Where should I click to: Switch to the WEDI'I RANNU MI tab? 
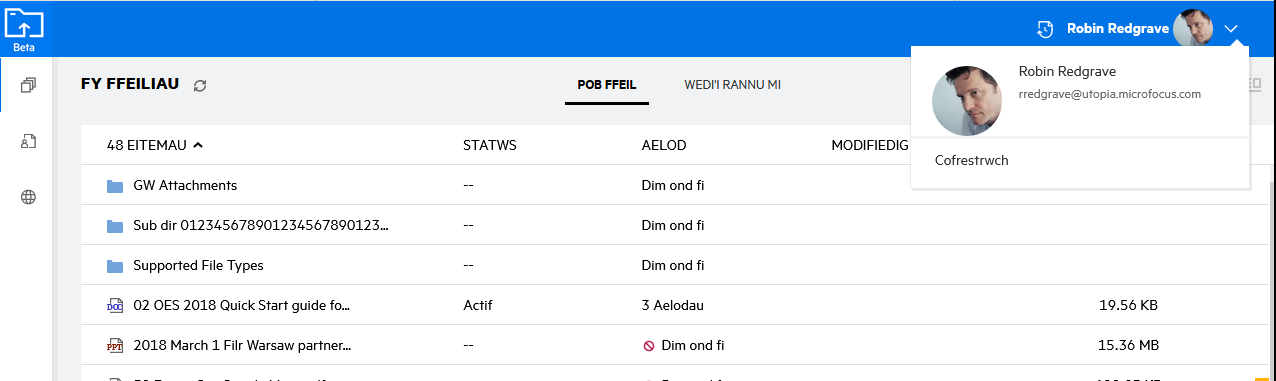click(732, 86)
